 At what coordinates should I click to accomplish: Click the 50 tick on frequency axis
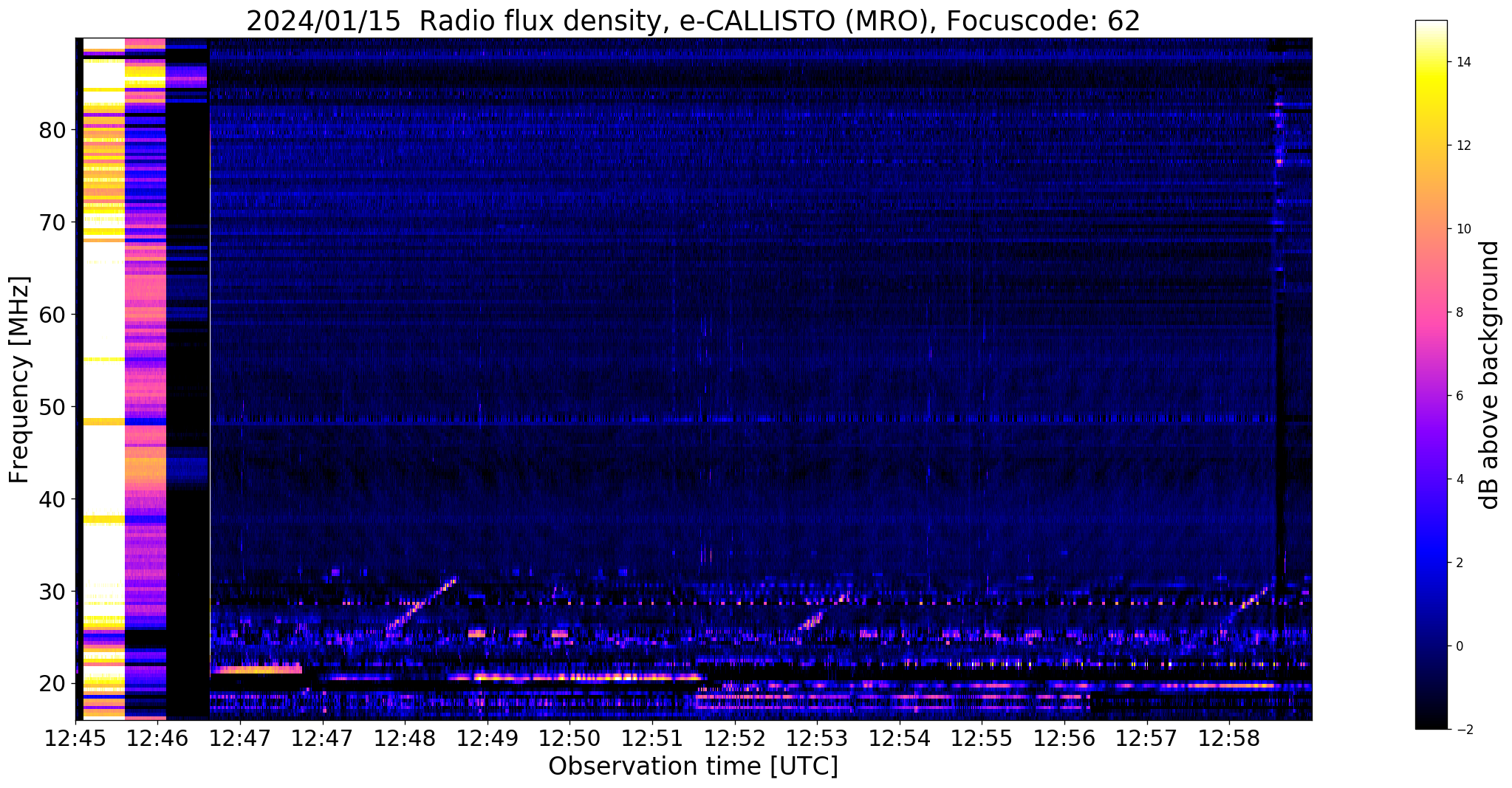pyautogui.click(x=52, y=408)
